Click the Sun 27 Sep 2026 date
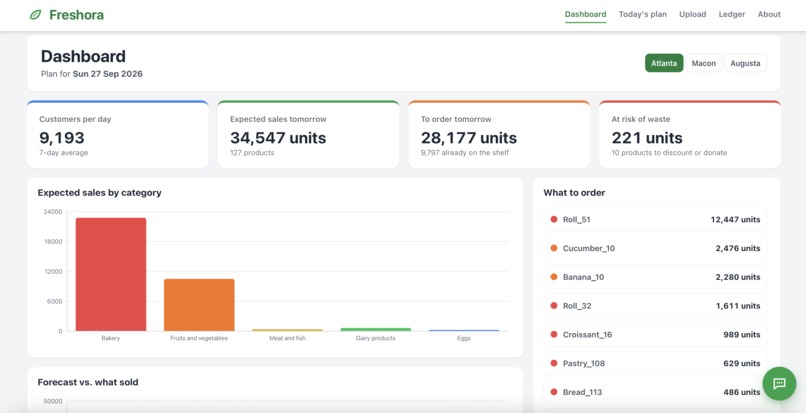The height and width of the screenshot is (413, 806). point(108,74)
